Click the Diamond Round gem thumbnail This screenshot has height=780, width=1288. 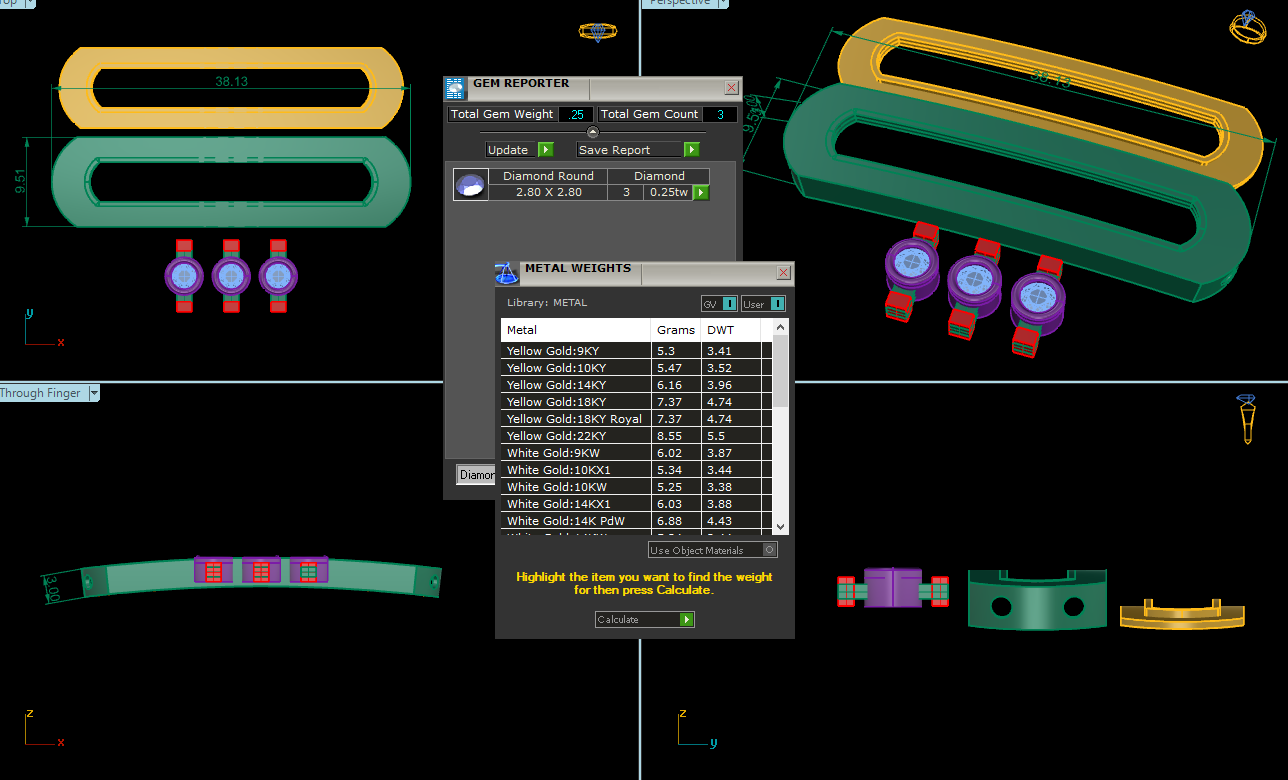[x=470, y=184]
